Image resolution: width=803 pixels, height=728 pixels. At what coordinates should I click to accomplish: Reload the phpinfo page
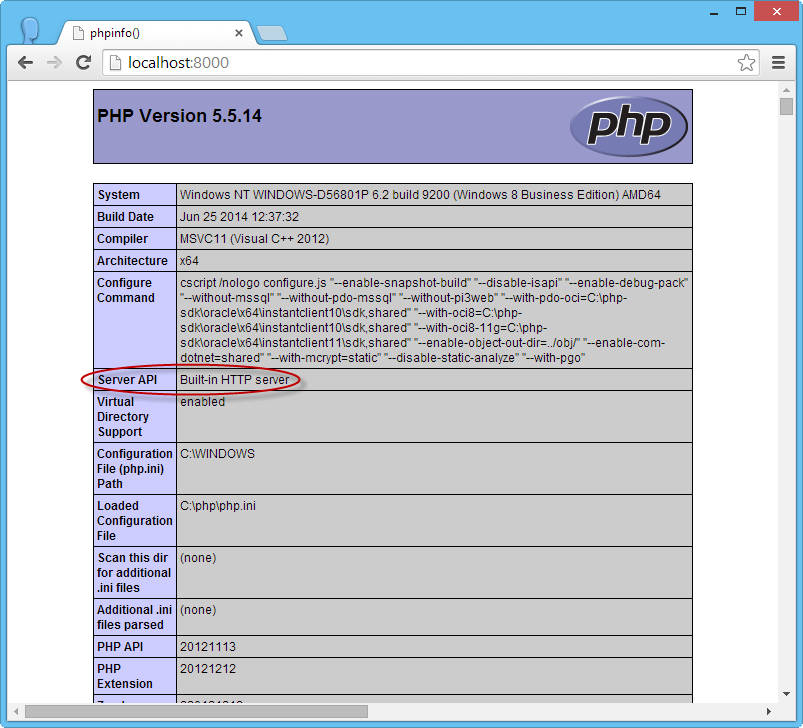pyautogui.click(x=84, y=62)
